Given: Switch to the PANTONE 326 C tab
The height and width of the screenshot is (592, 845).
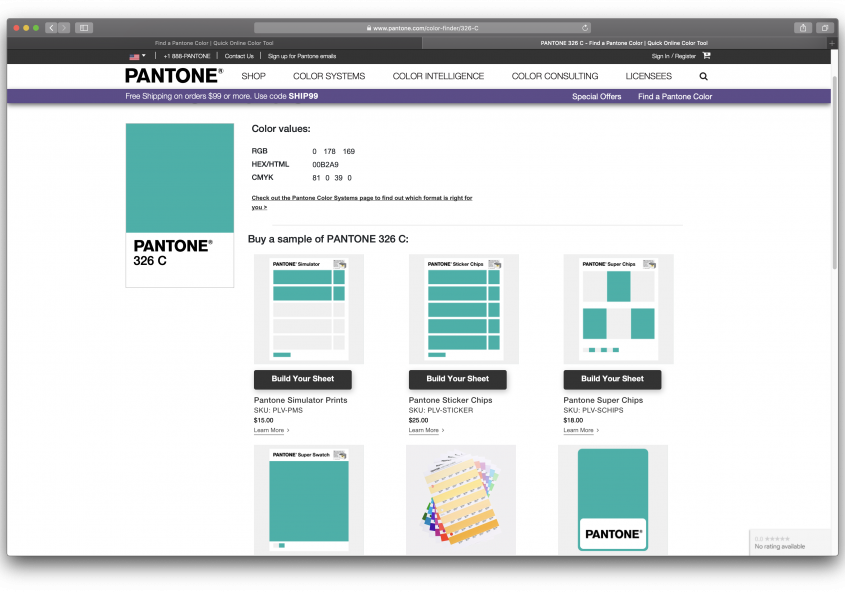Looking at the screenshot, I should click(x=624, y=43).
